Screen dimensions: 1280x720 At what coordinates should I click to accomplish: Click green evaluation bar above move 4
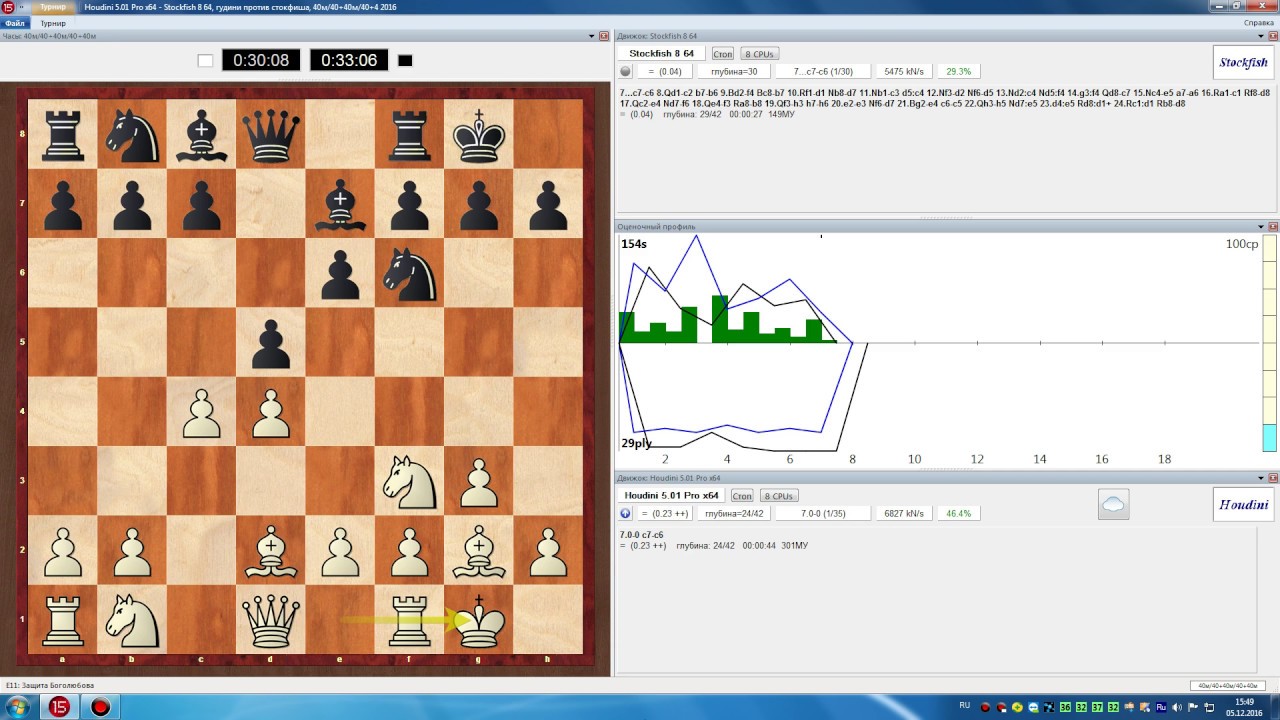point(720,319)
